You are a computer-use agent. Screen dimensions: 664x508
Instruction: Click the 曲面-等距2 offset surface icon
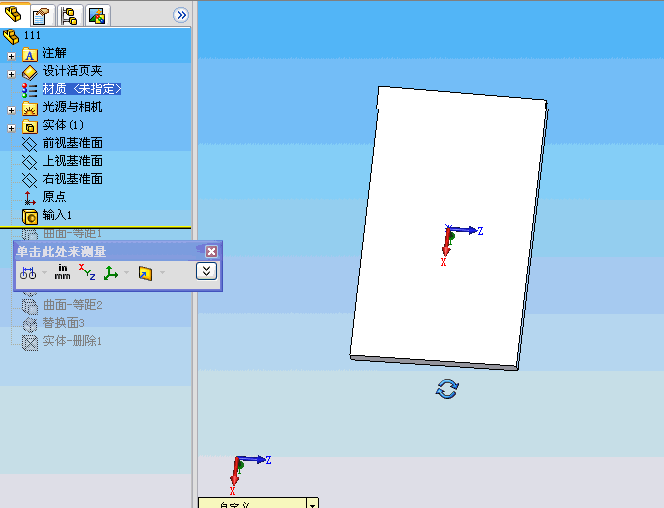30,306
